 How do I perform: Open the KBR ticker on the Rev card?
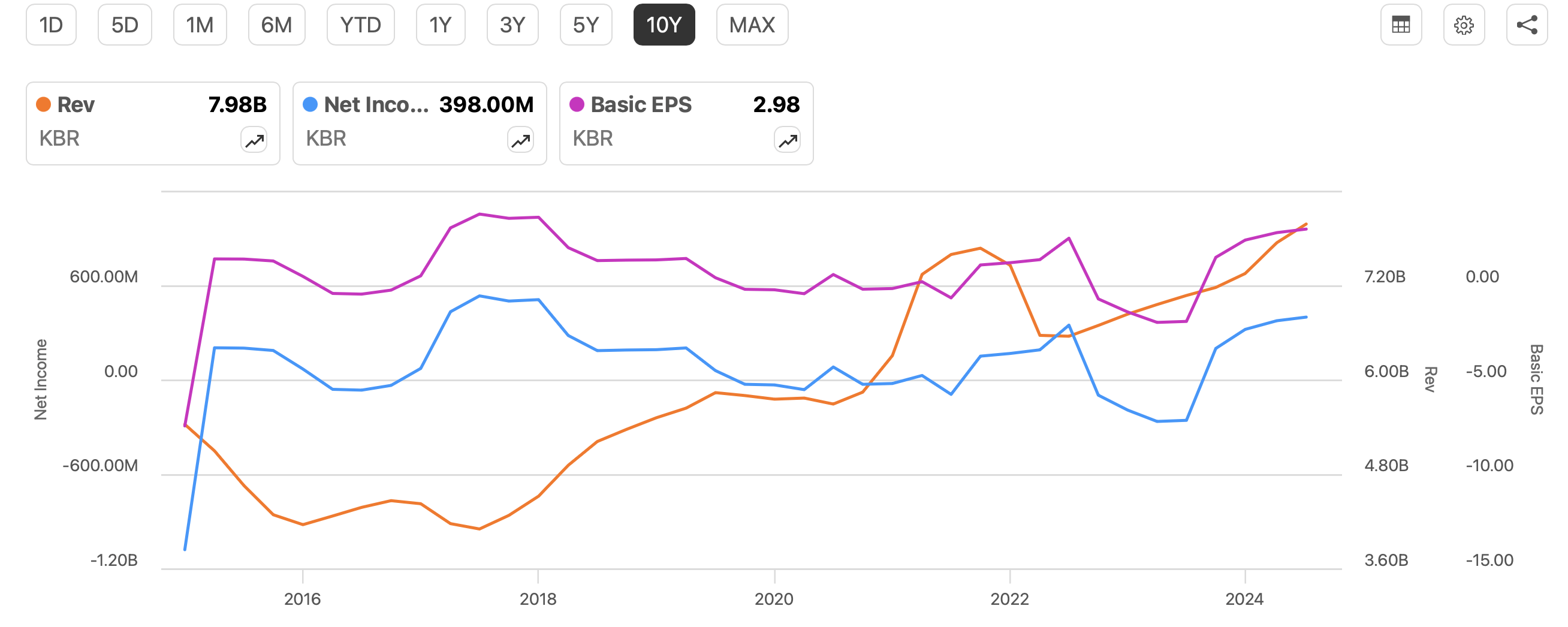coord(61,138)
